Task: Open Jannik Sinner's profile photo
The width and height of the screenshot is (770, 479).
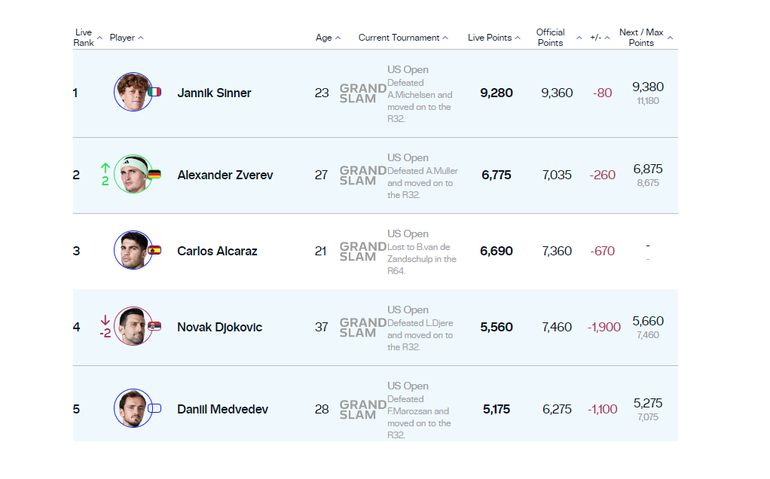Action: click(133, 92)
